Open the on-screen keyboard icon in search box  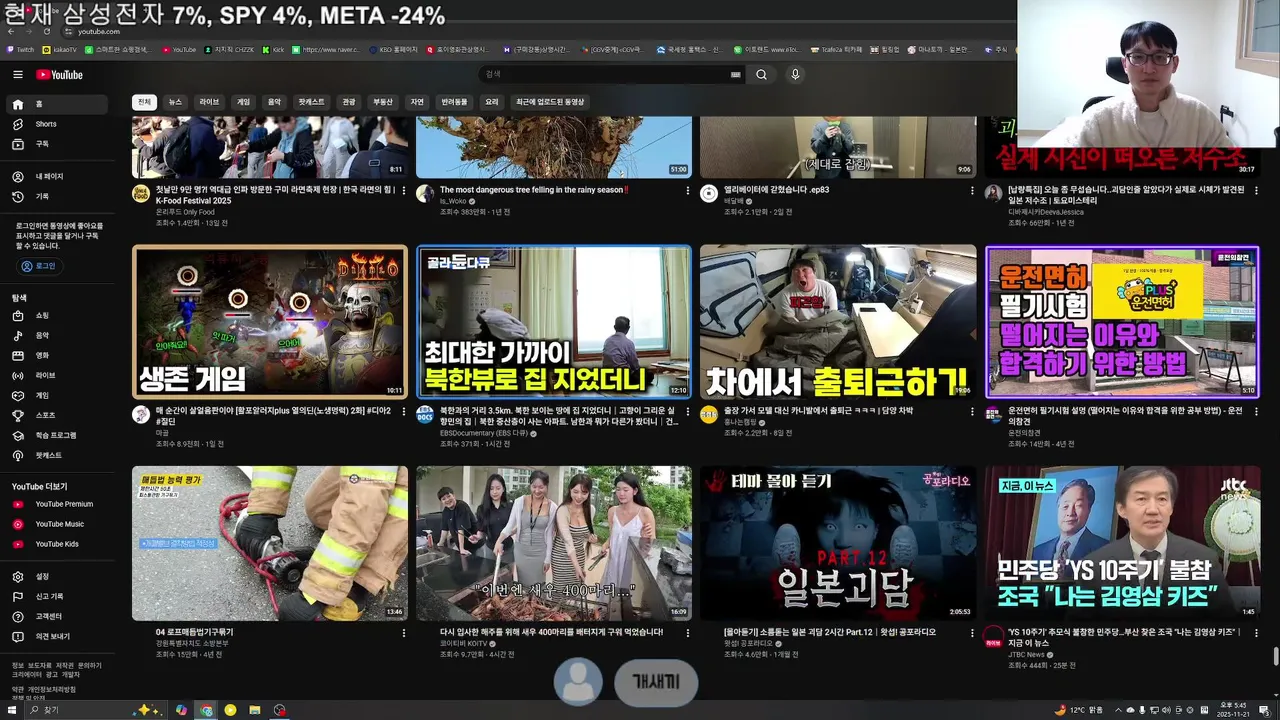pos(736,74)
